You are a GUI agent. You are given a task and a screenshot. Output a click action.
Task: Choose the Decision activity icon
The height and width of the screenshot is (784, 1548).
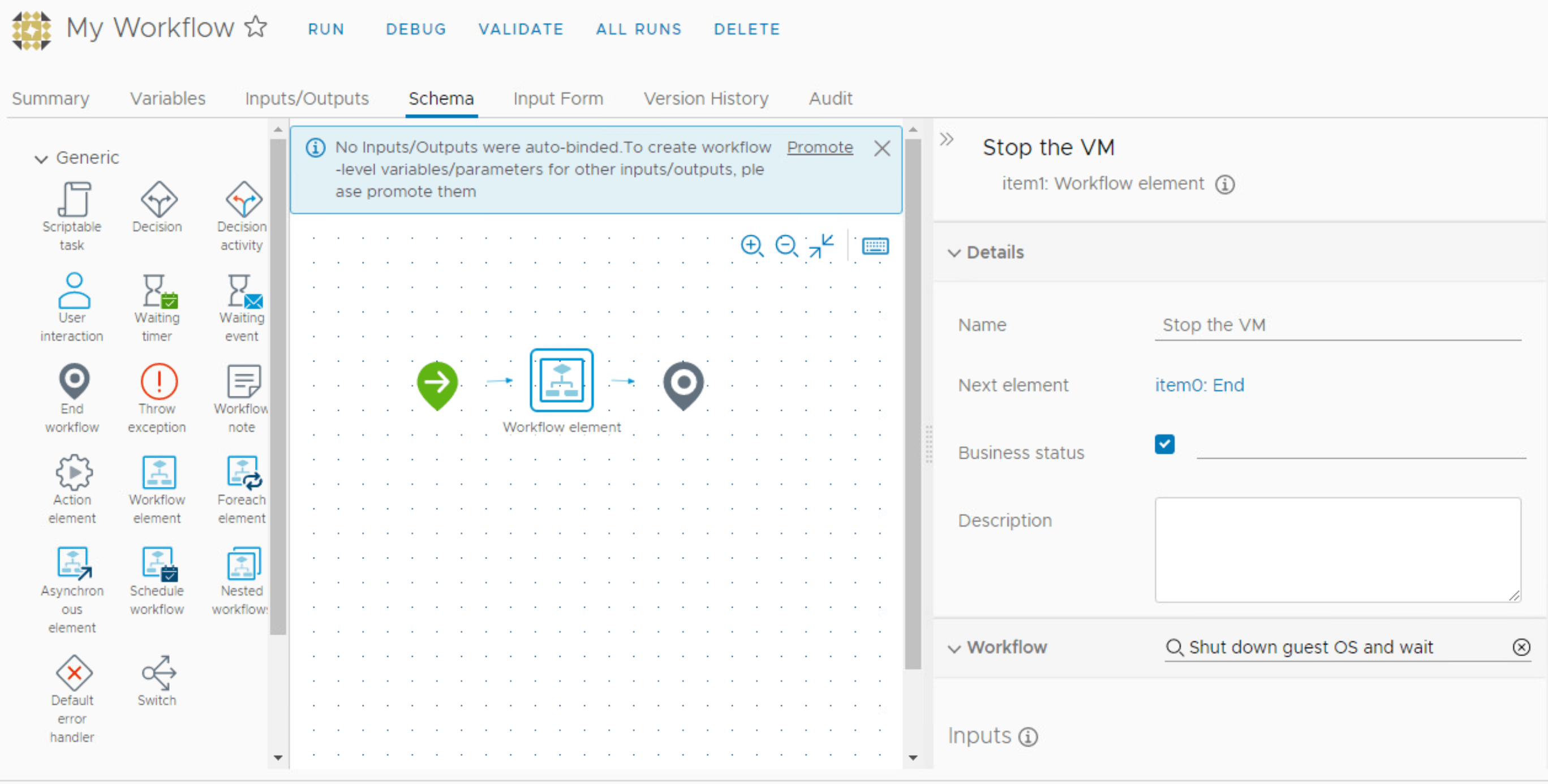pyautogui.click(x=243, y=200)
